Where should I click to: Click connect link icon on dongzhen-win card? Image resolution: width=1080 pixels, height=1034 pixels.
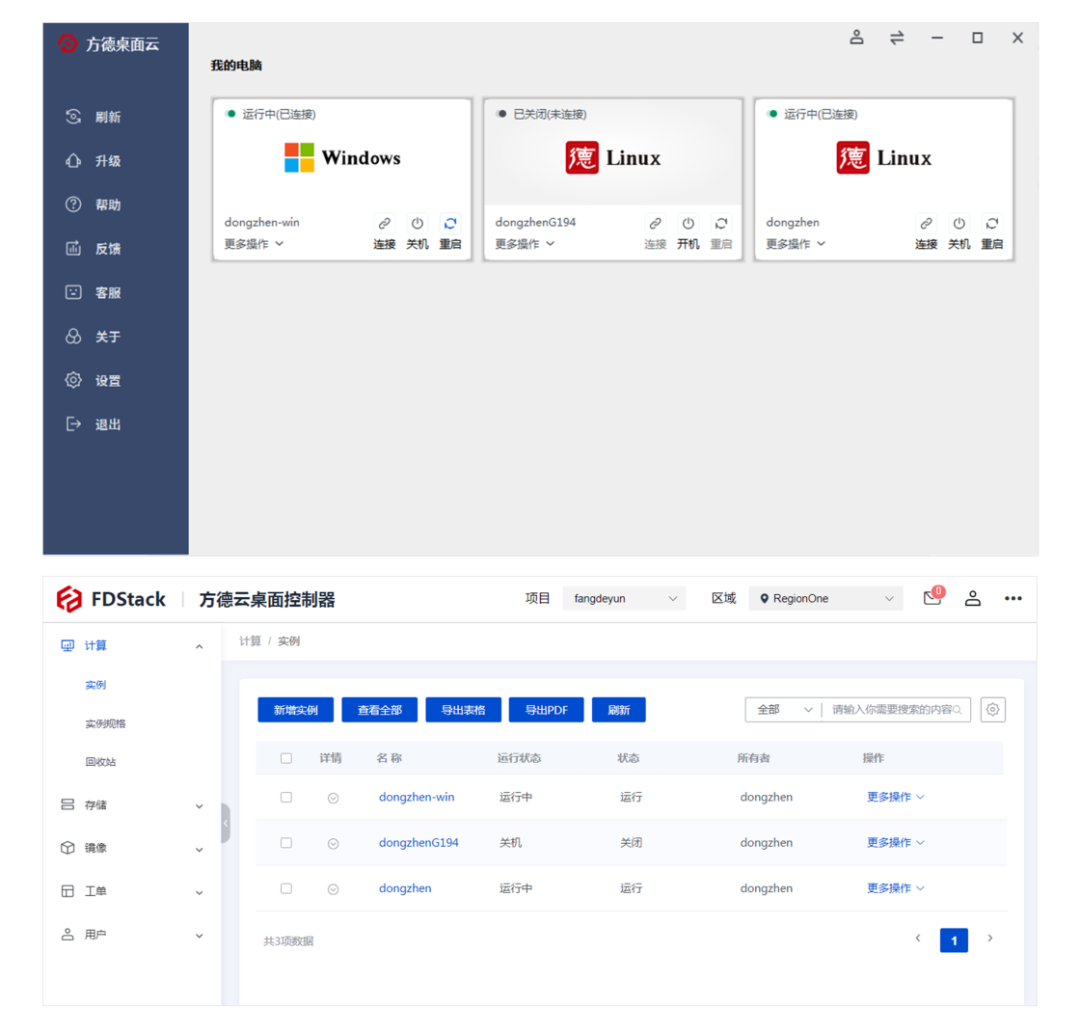coord(384,223)
